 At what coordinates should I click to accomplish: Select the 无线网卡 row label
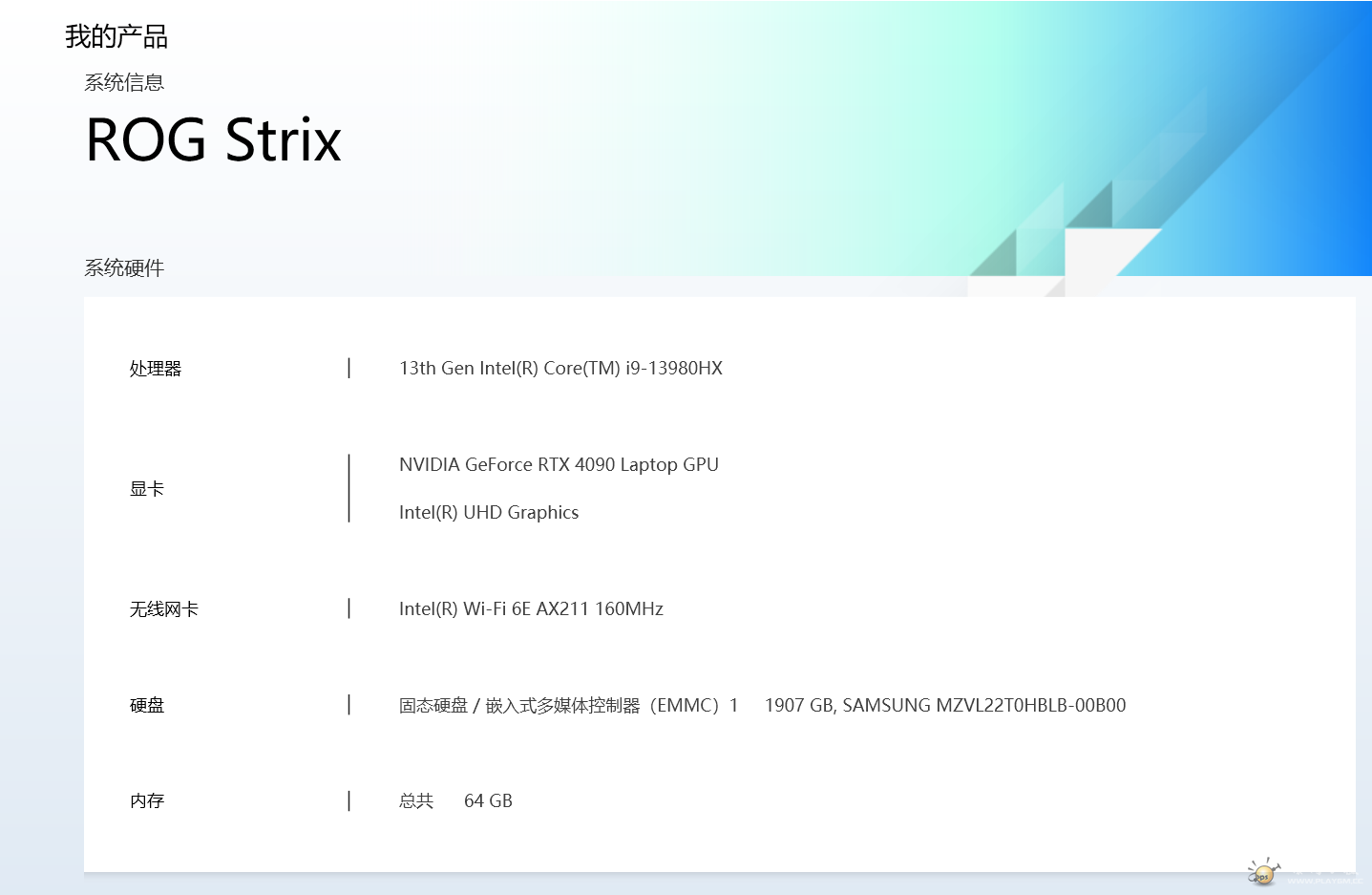(x=164, y=609)
